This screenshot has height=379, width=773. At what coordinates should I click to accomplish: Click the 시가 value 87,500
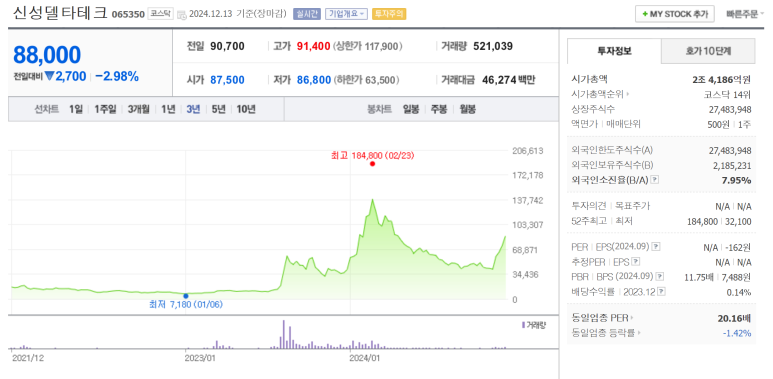point(227,80)
